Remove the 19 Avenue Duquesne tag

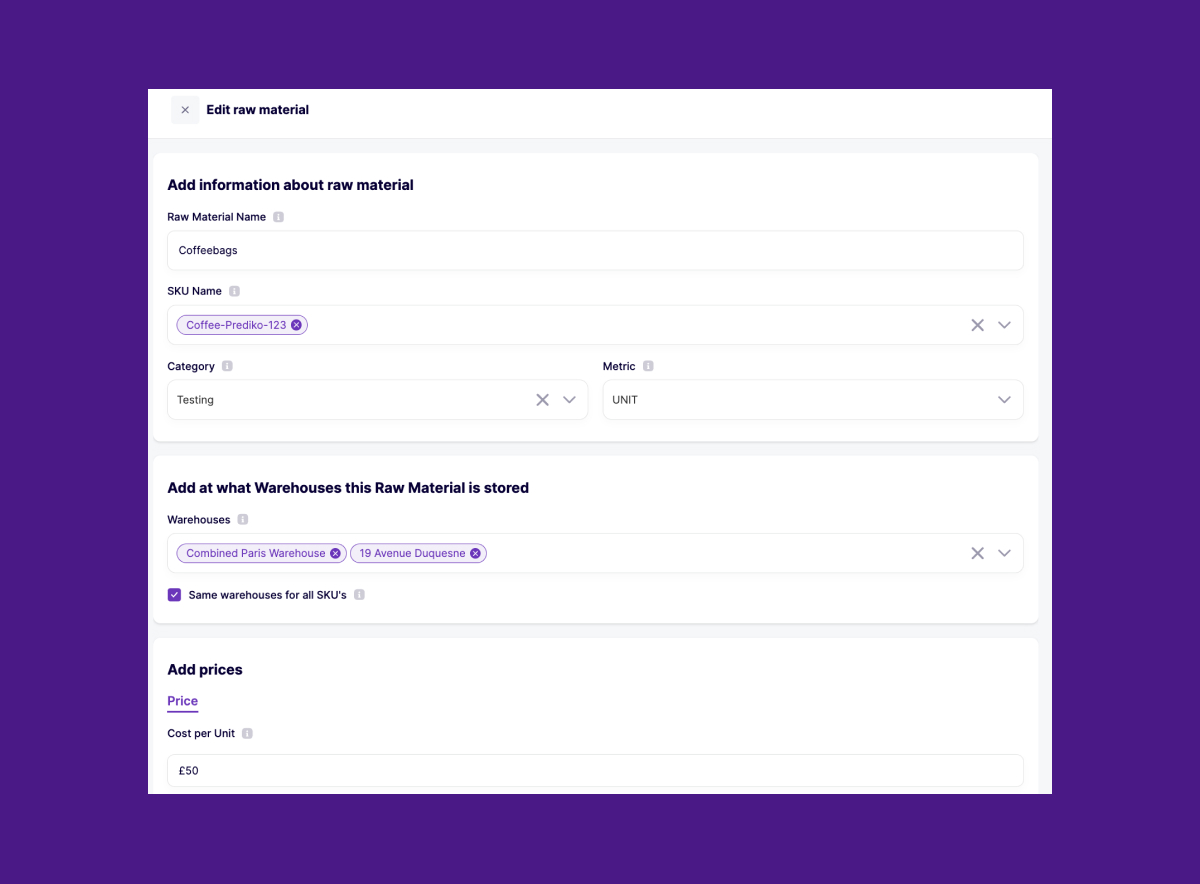click(x=475, y=552)
